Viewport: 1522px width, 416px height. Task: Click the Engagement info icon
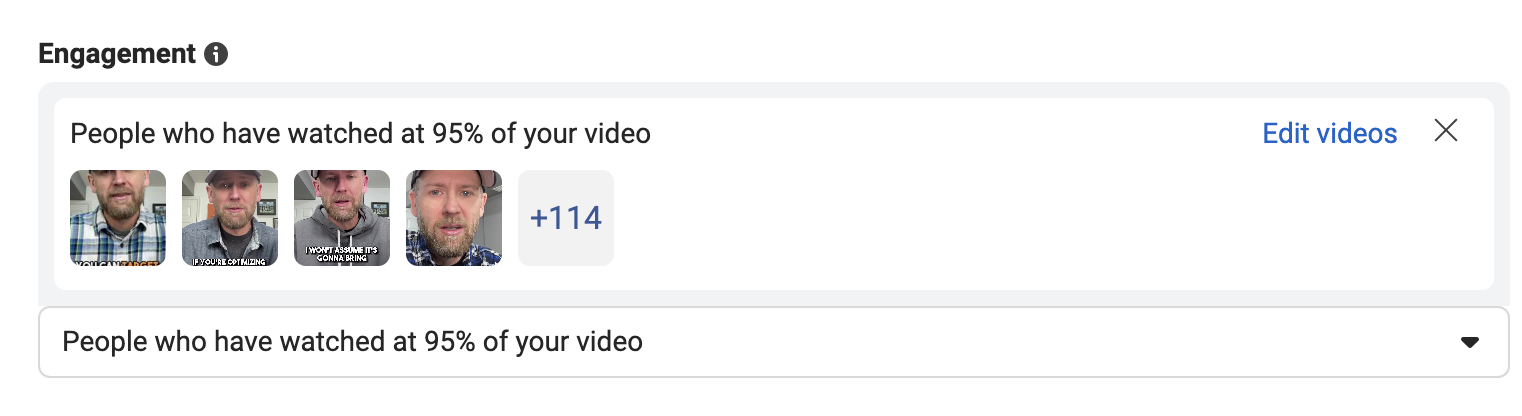pyautogui.click(x=216, y=54)
